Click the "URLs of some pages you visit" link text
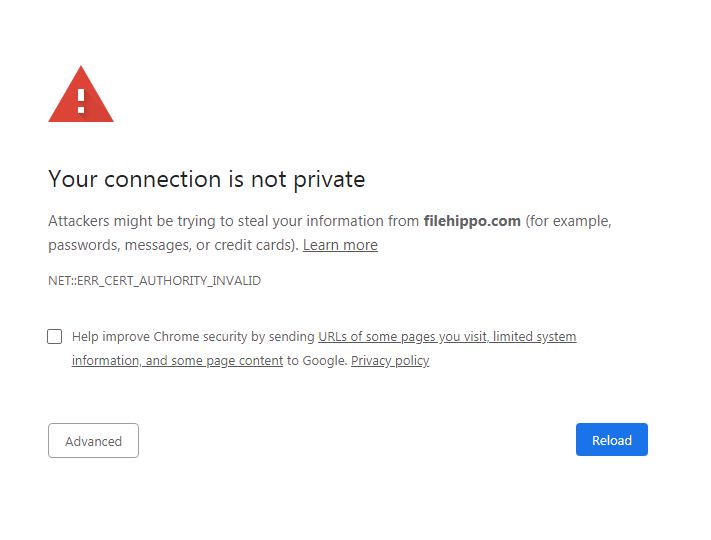This screenshot has width=711, height=540. tap(402, 337)
